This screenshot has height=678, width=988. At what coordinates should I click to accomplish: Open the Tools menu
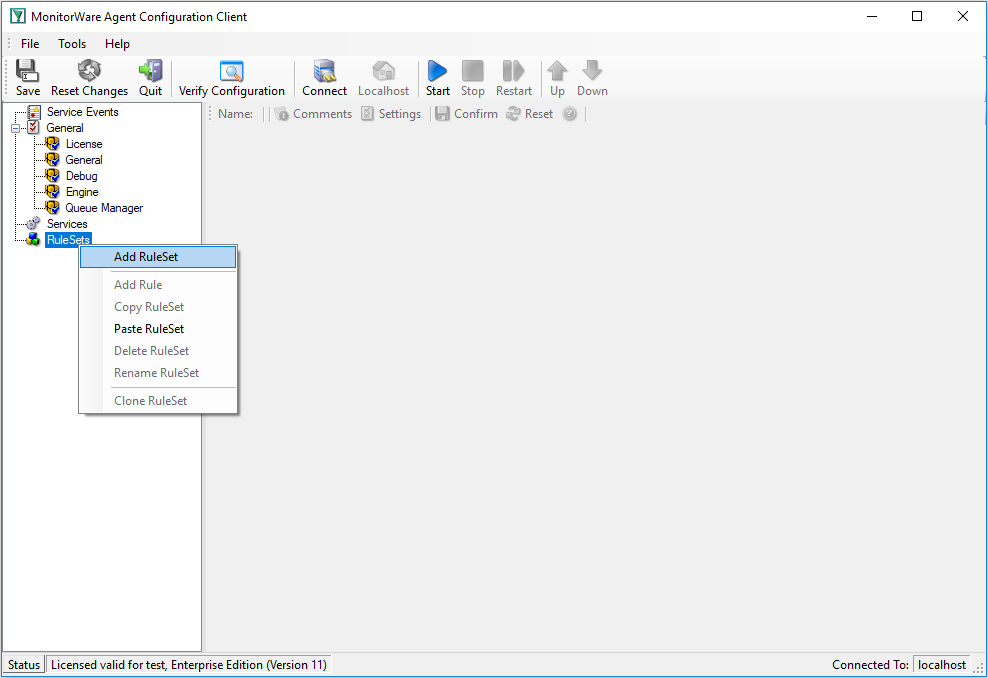coord(72,43)
